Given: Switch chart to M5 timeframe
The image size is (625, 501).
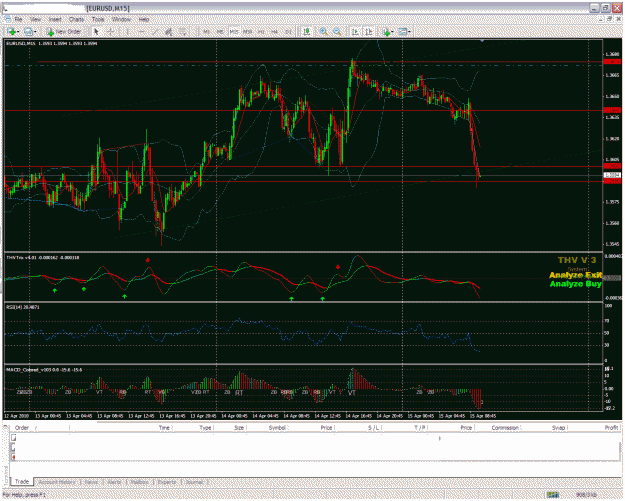Looking at the screenshot, I should click(220, 31).
